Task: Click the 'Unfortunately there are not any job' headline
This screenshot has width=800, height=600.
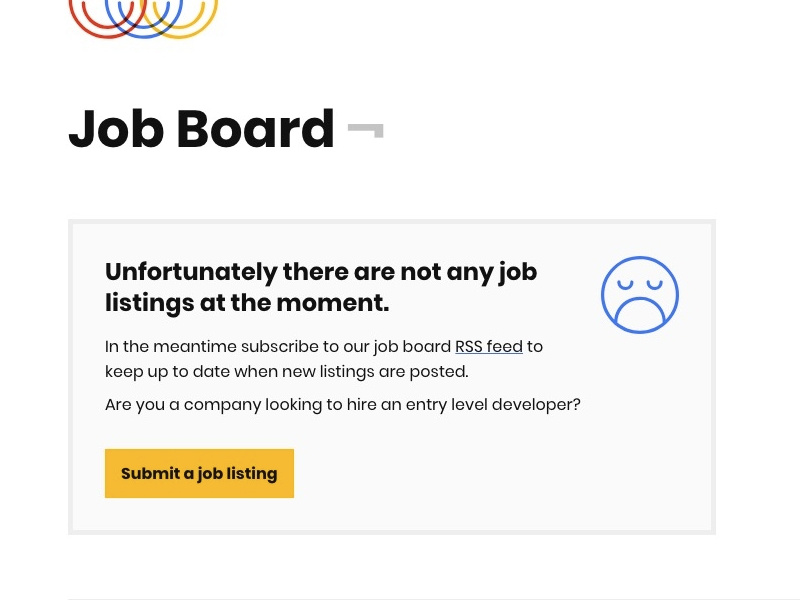Action: (321, 272)
